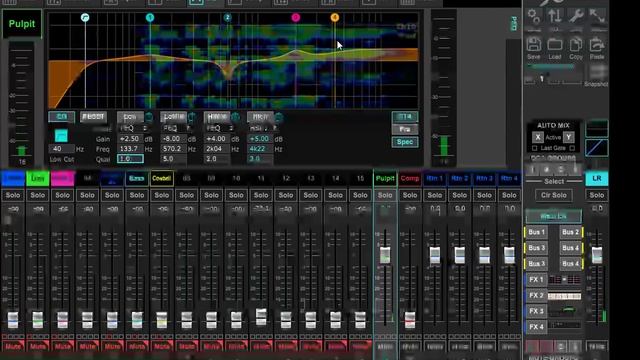The width and height of the screenshot is (640, 360).
Task: Click the cyan high-pass filter slope icon
Action: point(61,136)
